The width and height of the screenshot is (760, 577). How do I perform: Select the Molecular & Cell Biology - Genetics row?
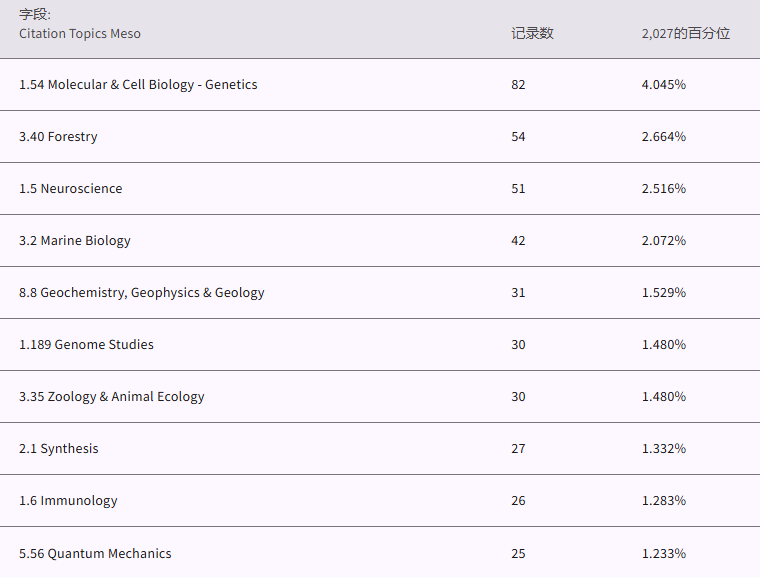(x=138, y=85)
